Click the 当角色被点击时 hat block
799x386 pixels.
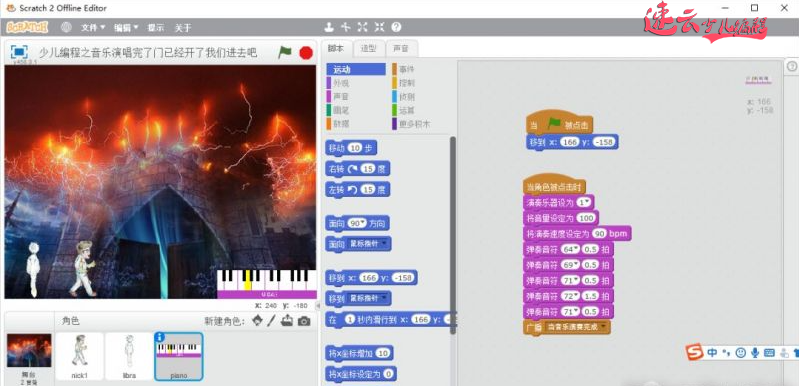(x=555, y=186)
